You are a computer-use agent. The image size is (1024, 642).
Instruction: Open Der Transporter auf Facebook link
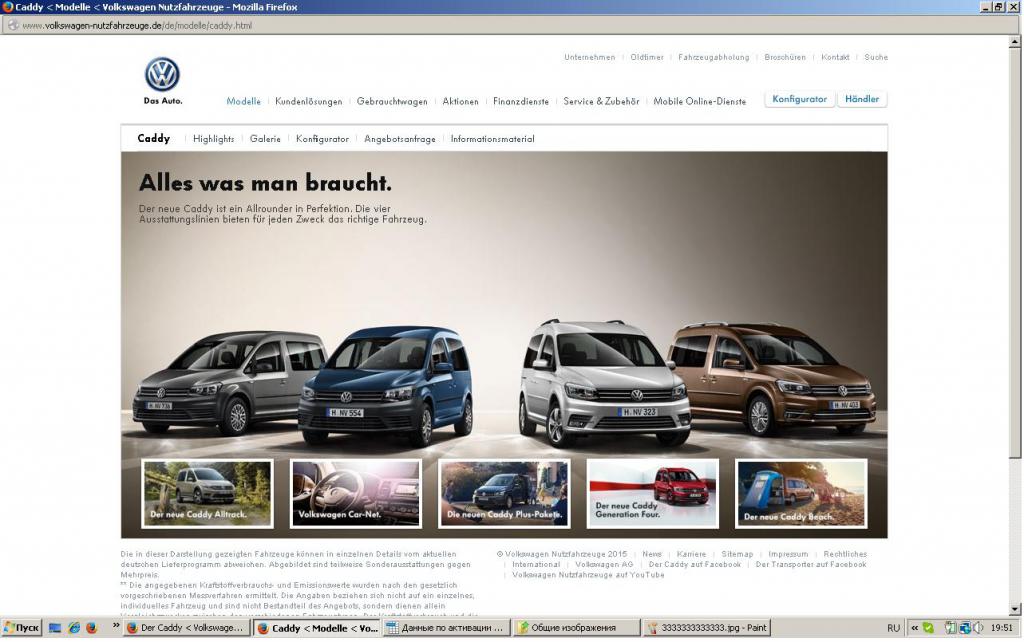[x=811, y=564]
